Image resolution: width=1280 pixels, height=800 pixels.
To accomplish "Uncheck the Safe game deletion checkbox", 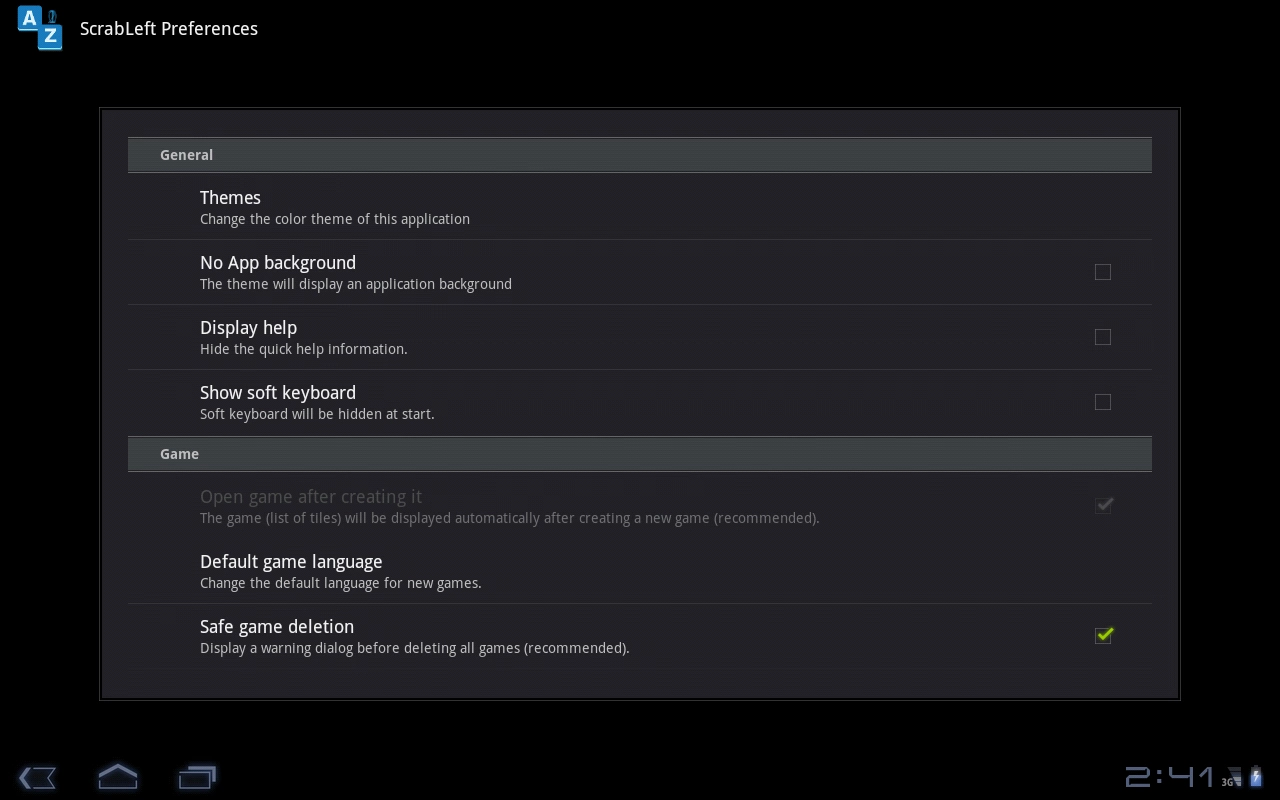I will 1104,635.
